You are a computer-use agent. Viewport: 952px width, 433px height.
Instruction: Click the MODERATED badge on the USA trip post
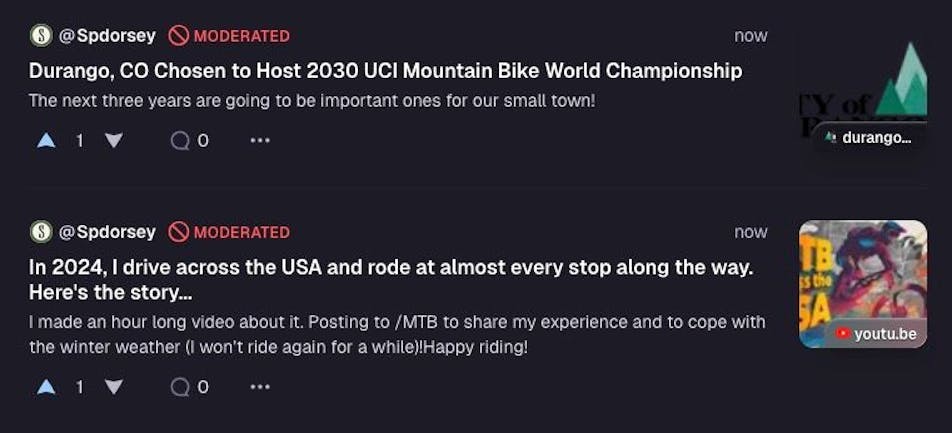click(230, 232)
